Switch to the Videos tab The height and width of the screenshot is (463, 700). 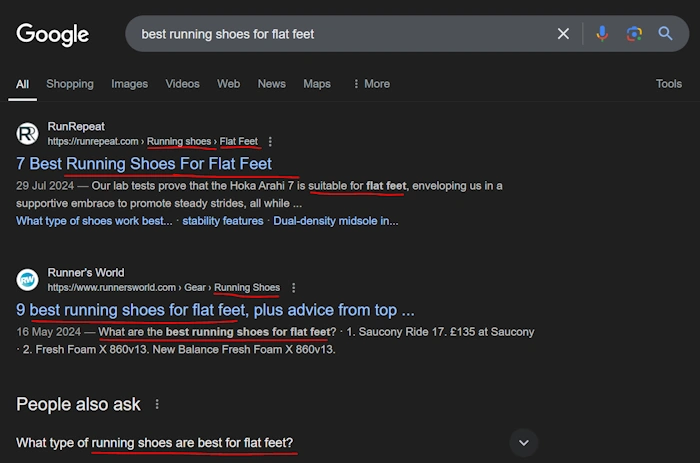pos(182,84)
